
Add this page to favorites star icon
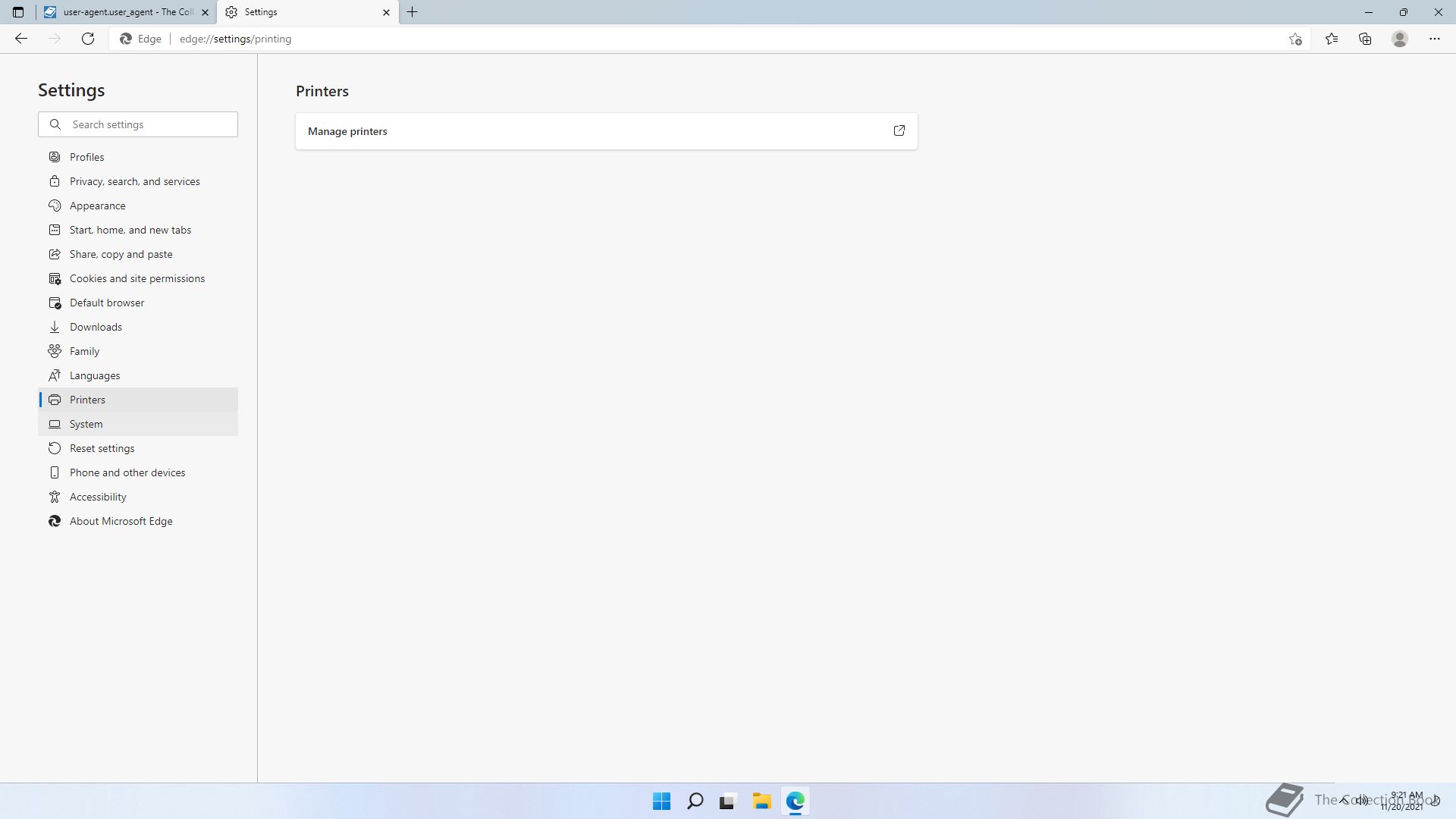[x=1295, y=39]
